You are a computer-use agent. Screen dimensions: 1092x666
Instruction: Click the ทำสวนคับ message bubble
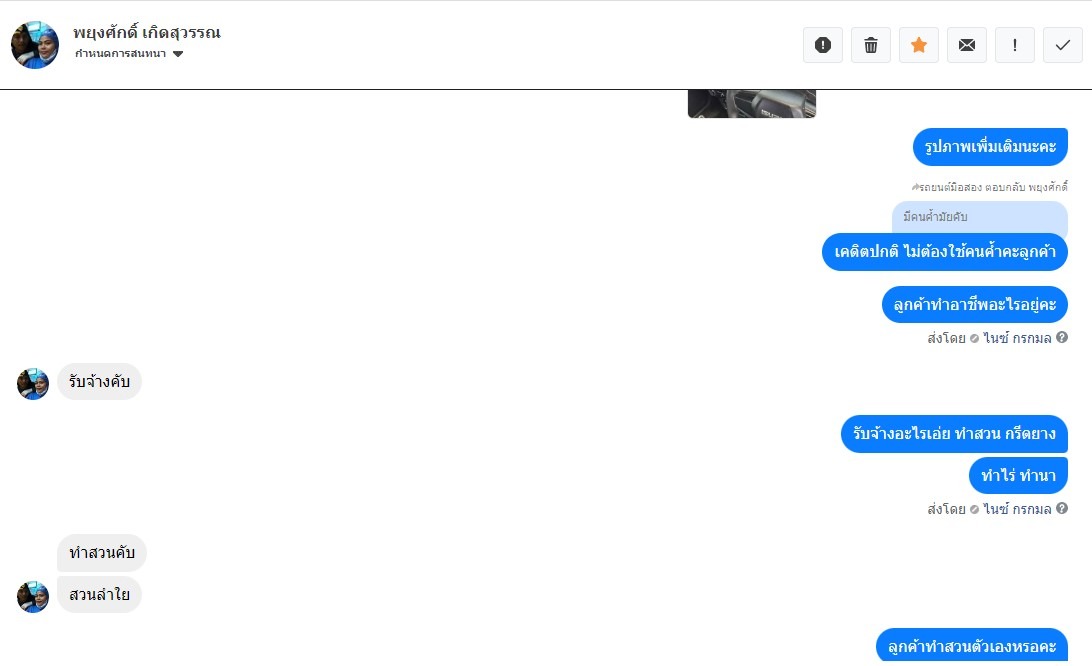(102, 553)
